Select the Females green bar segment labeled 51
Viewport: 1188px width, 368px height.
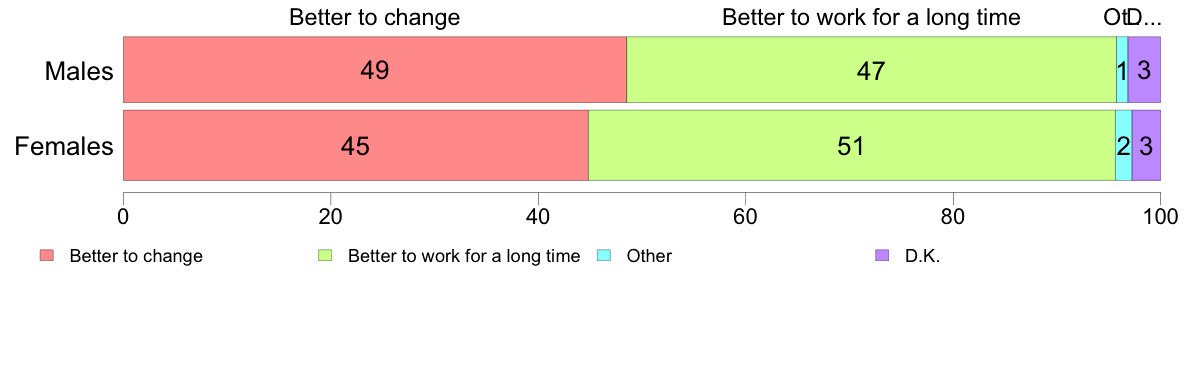click(x=852, y=145)
